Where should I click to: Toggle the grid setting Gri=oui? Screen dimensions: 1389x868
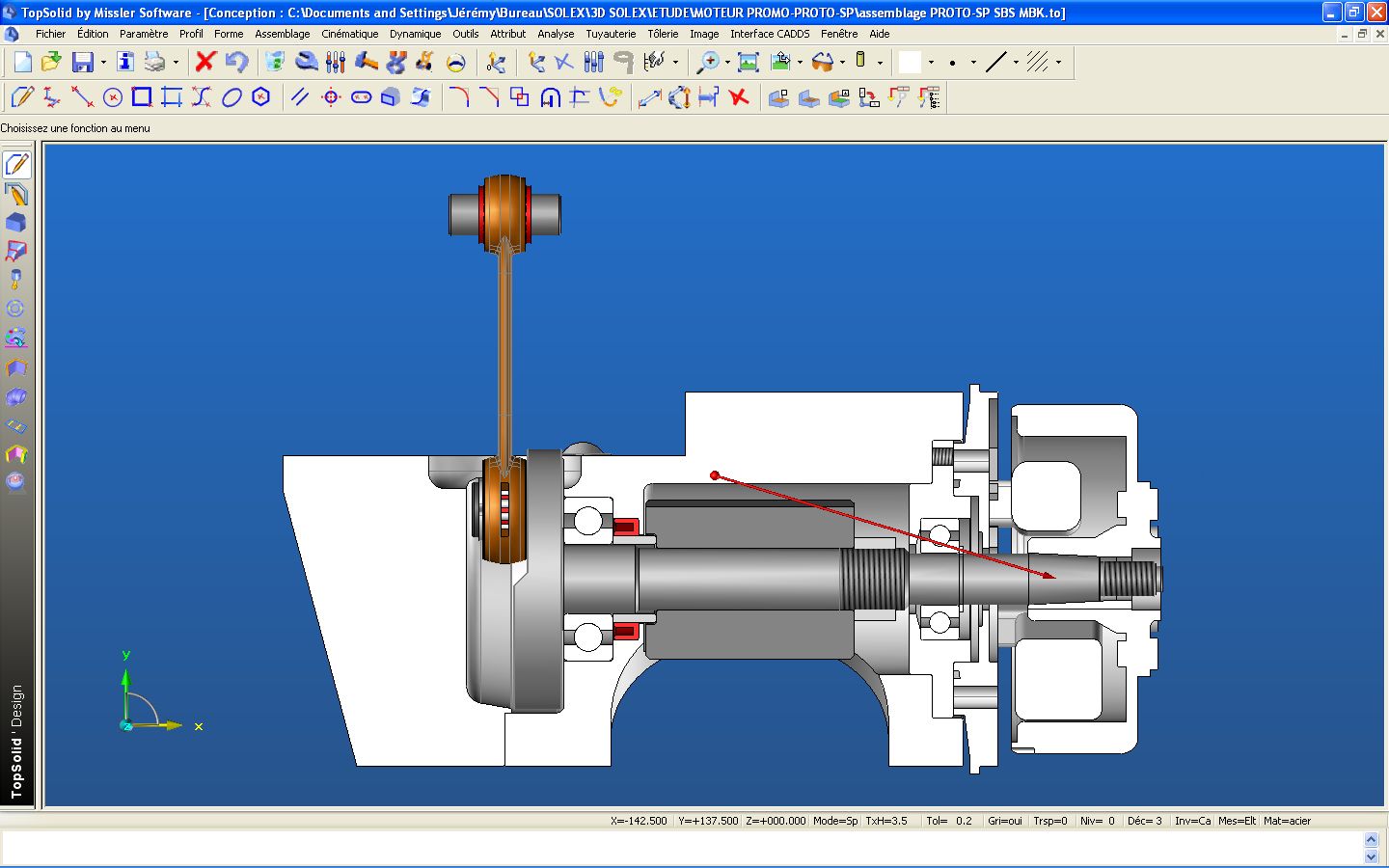tap(1004, 821)
